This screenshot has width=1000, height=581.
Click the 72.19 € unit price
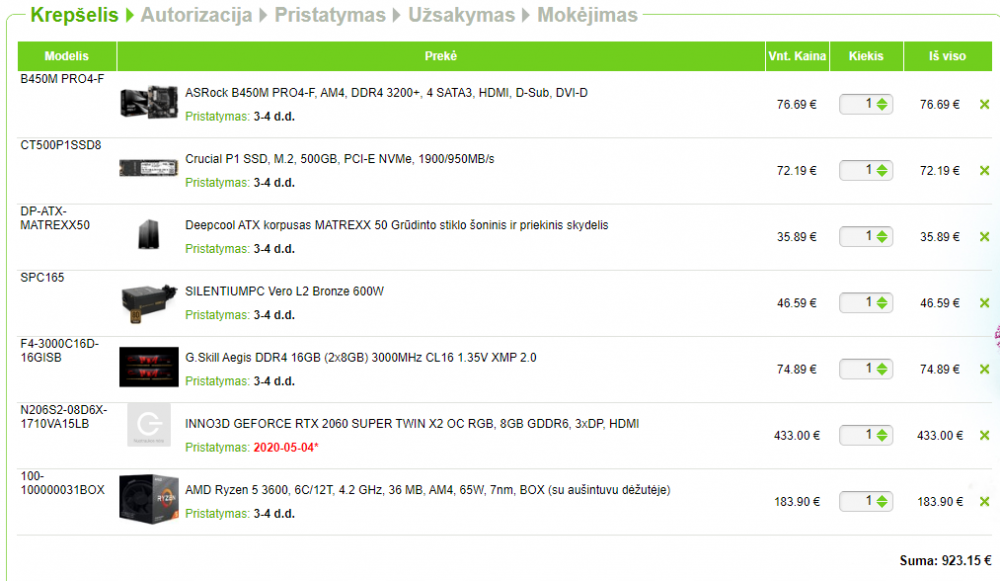[797, 171]
